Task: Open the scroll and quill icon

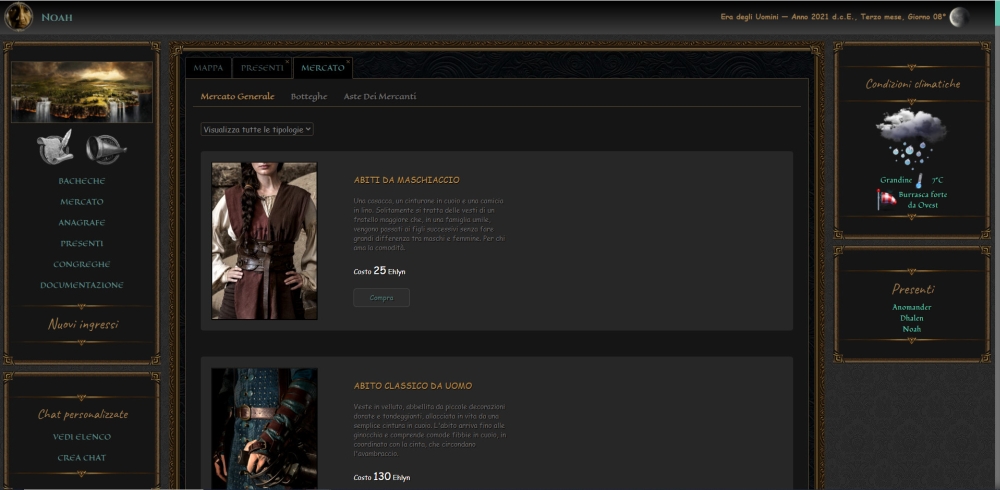Action: click(x=56, y=148)
